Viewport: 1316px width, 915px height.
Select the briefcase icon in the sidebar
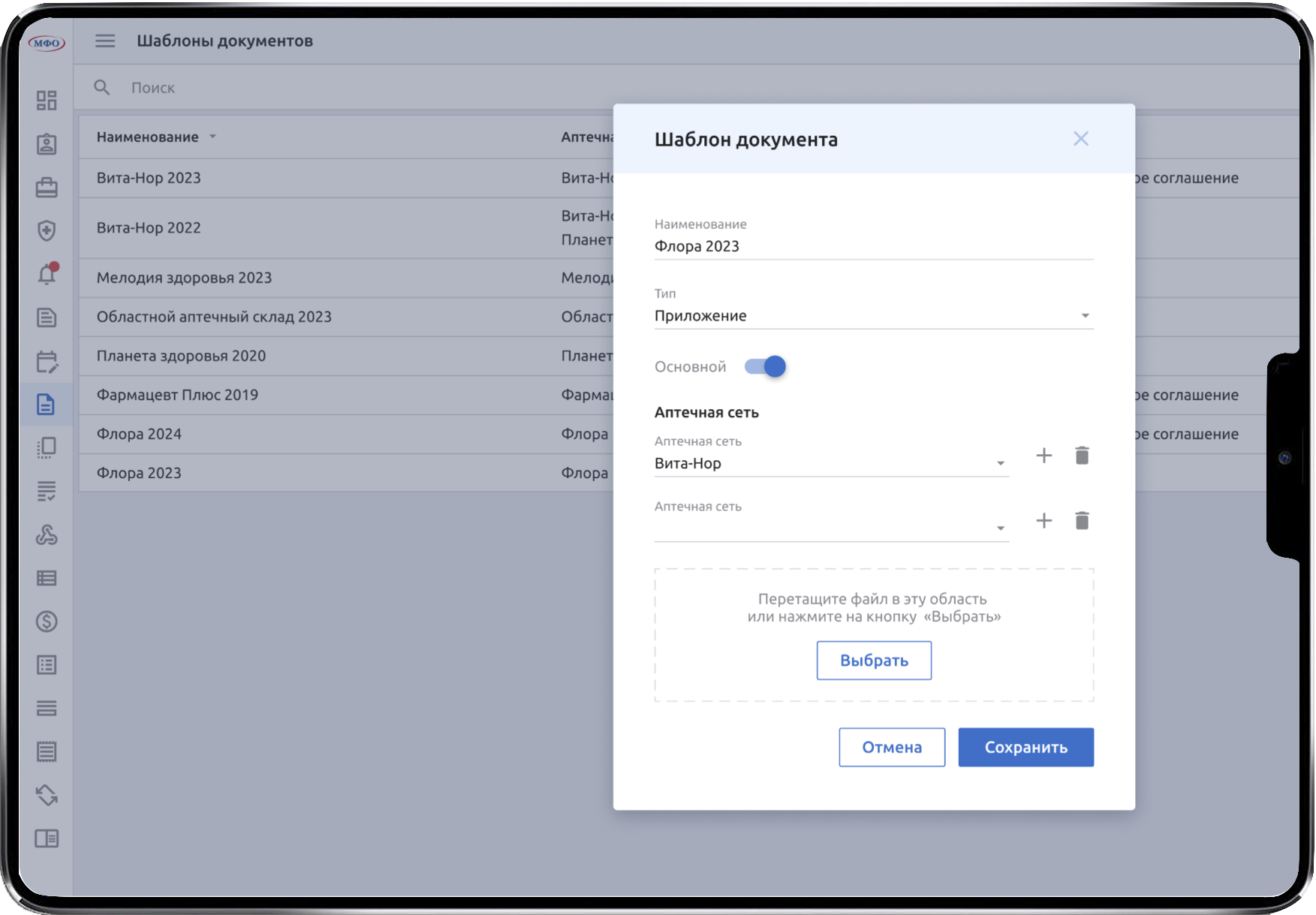click(x=46, y=188)
